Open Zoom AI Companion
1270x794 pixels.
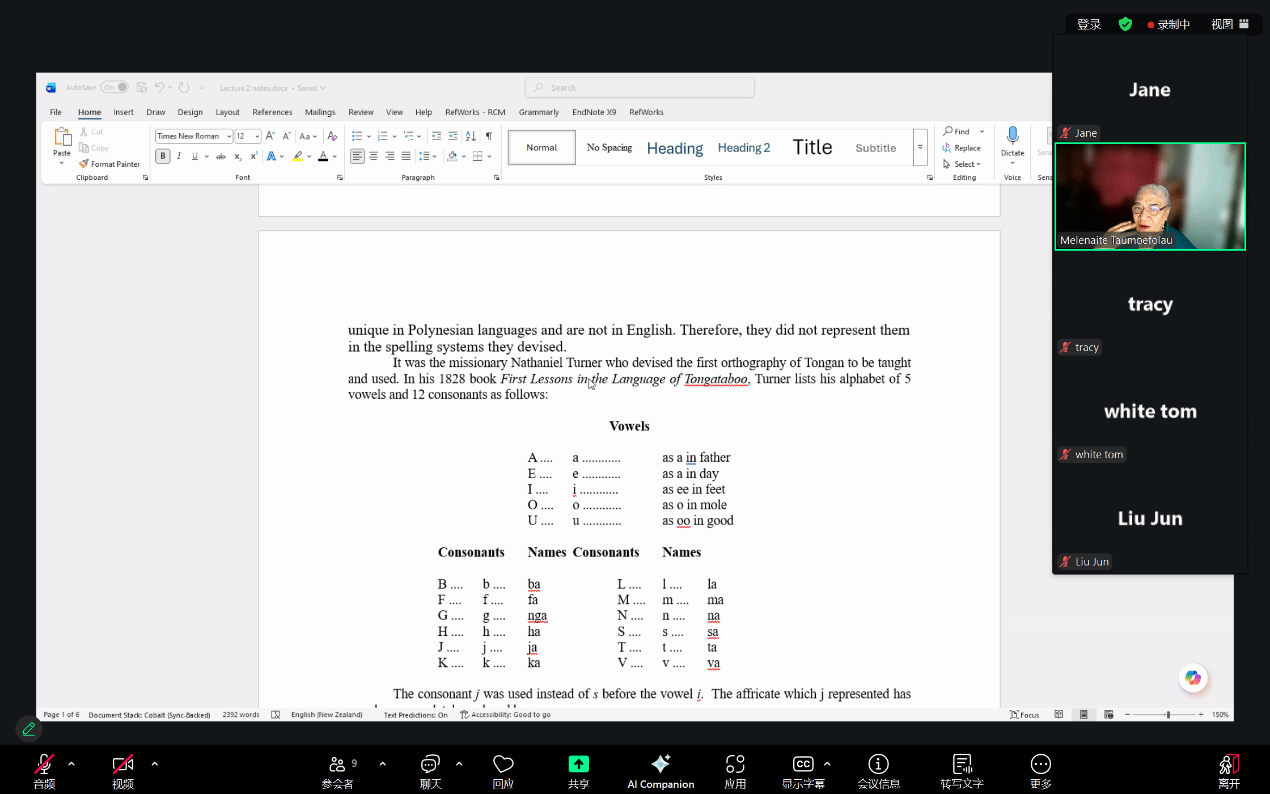click(x=660, y=765)
